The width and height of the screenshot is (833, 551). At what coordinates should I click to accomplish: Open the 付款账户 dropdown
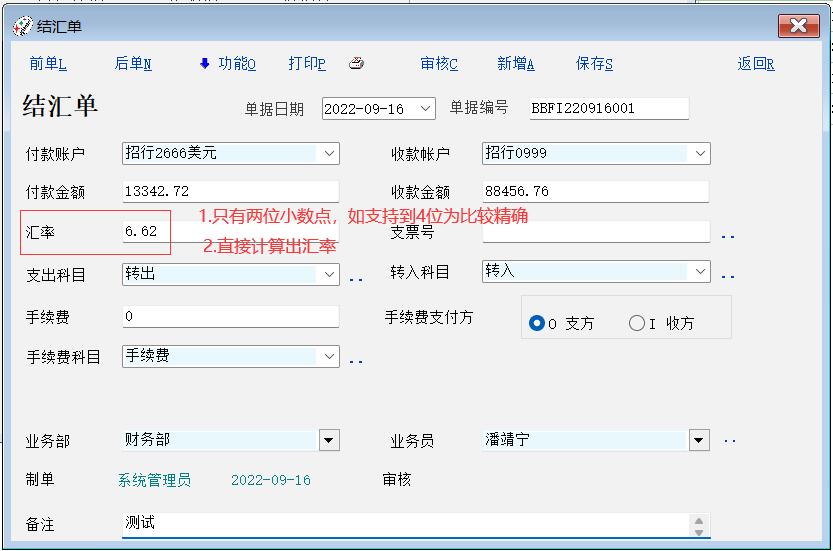point(329,154)
